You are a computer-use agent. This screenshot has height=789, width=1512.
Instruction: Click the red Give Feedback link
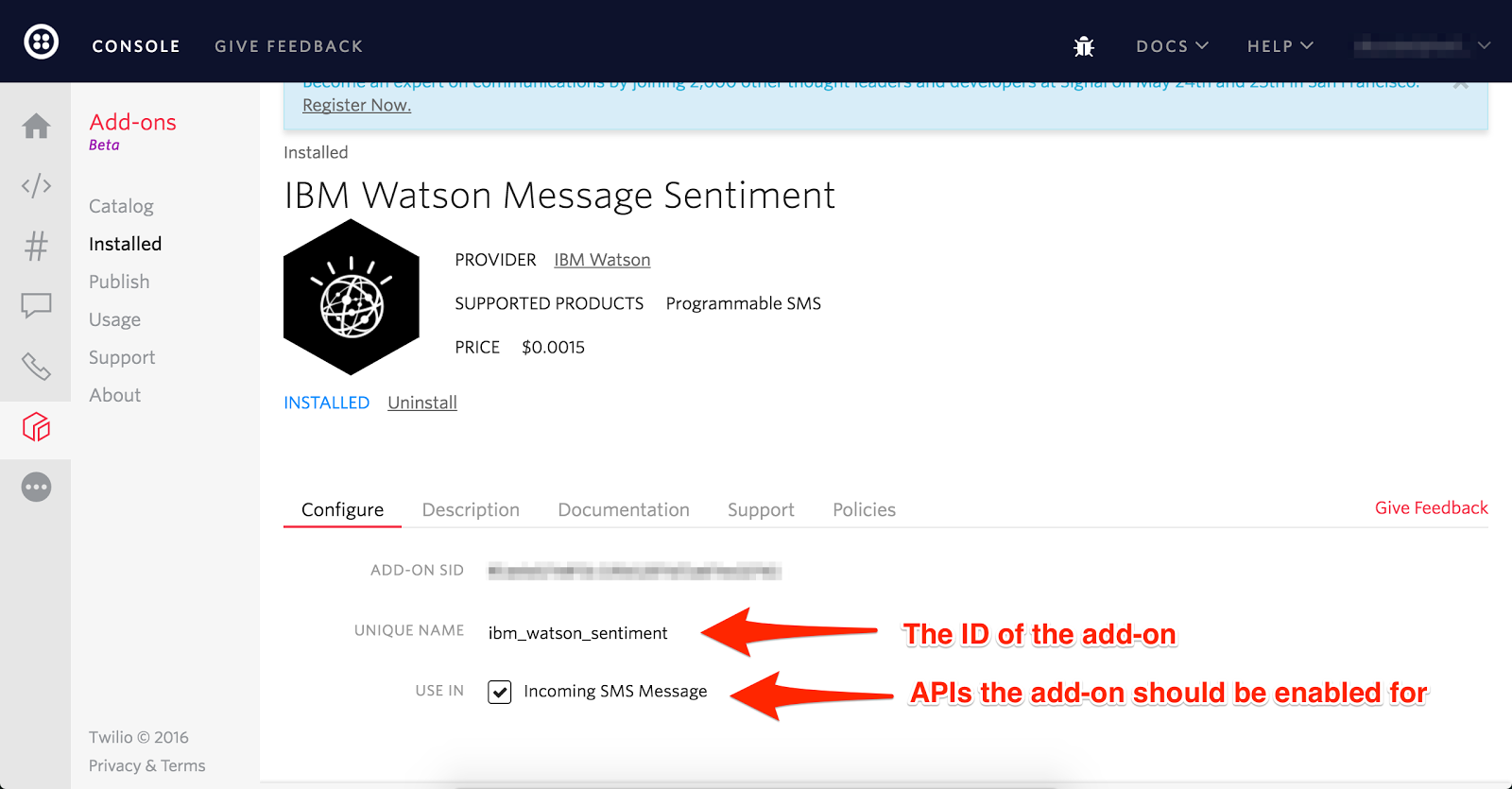[1431, 507]
